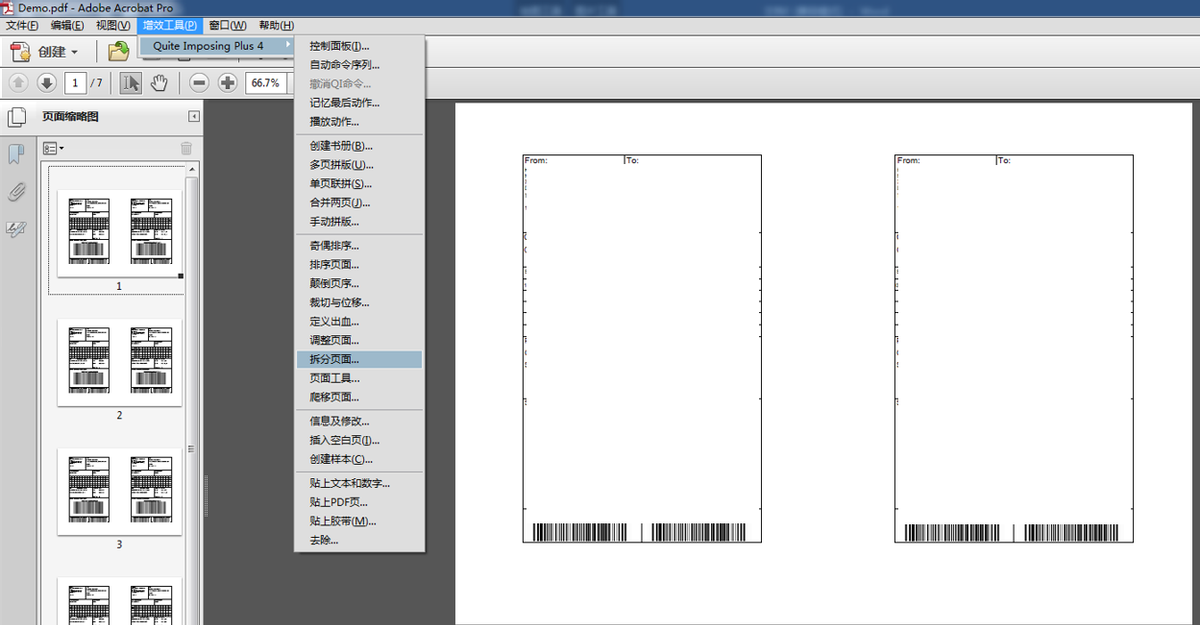
Task: Click the open file folder icon
Action: click(x=119, y=52)
